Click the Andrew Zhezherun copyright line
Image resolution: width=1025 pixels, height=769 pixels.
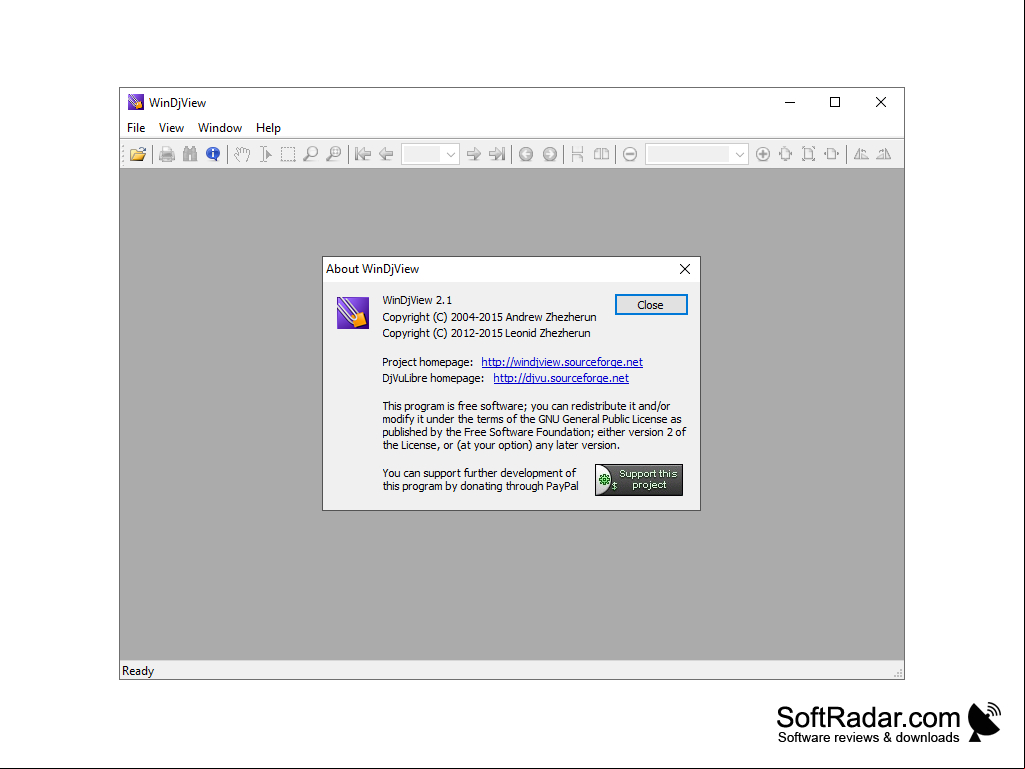point(489,317)
